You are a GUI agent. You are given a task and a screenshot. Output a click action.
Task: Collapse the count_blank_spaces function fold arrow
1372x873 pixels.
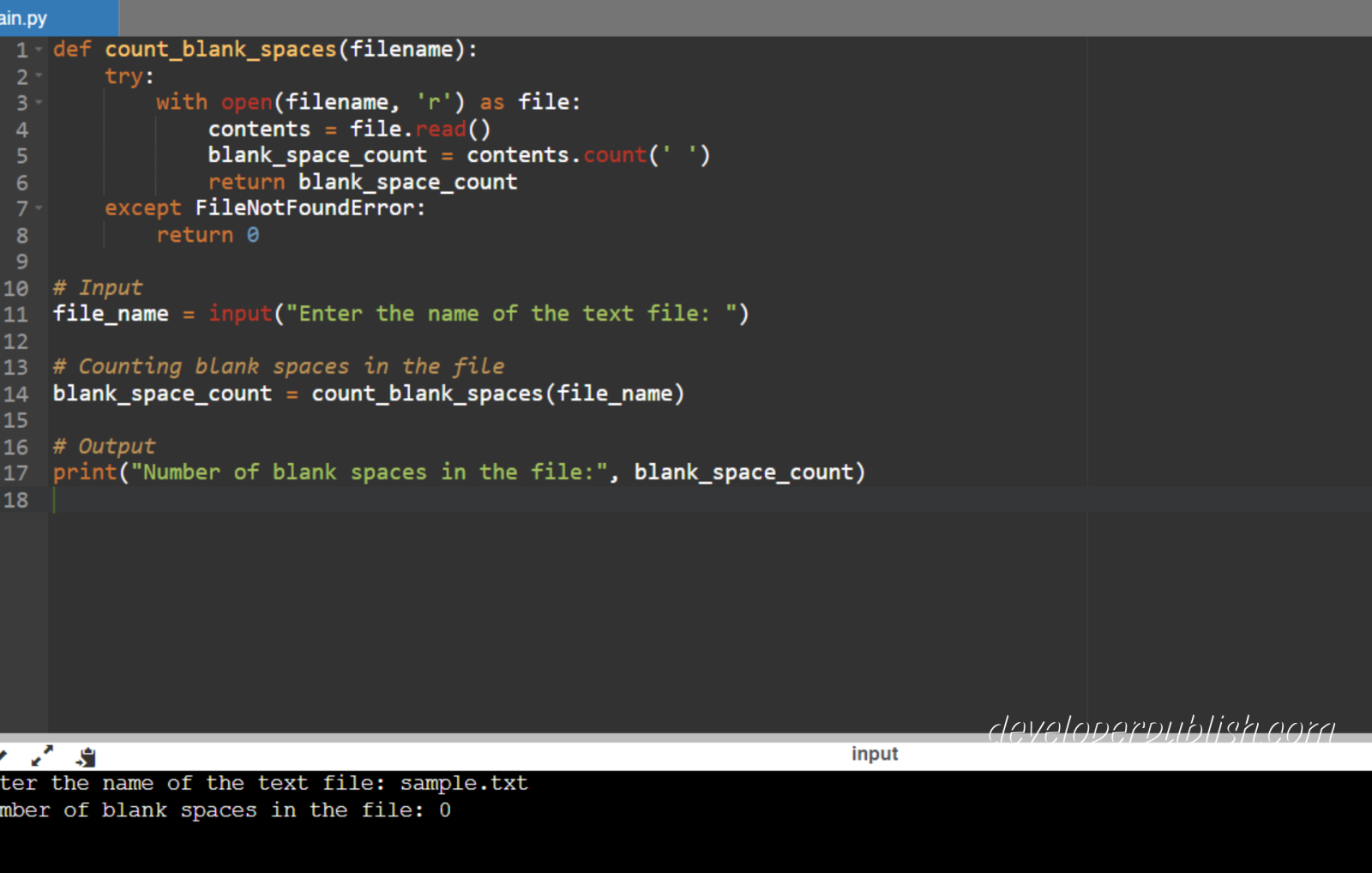39,49
